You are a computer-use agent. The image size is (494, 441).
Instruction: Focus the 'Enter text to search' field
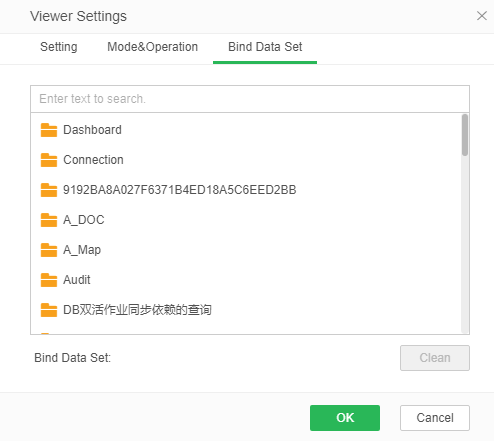(250, 99)
